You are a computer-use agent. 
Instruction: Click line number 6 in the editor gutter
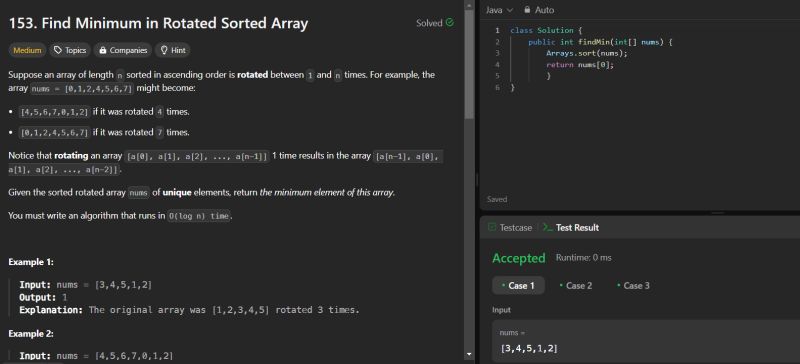(497, 88)
